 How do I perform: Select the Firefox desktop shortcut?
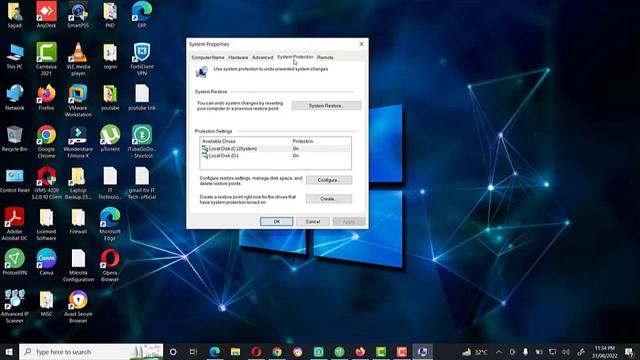click(46, 97)
